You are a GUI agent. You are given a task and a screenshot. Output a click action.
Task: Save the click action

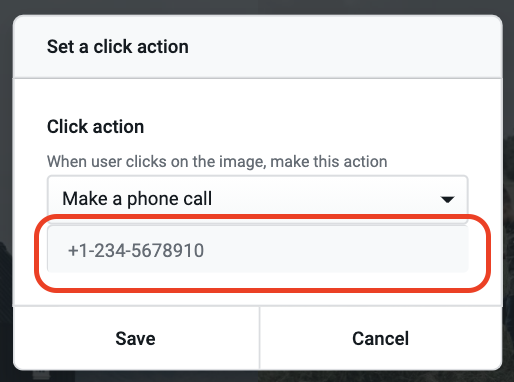coord(136,338)
